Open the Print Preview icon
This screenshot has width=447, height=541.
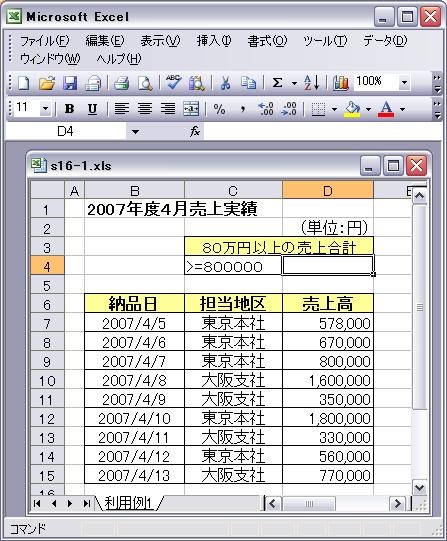tap(145, 83)
